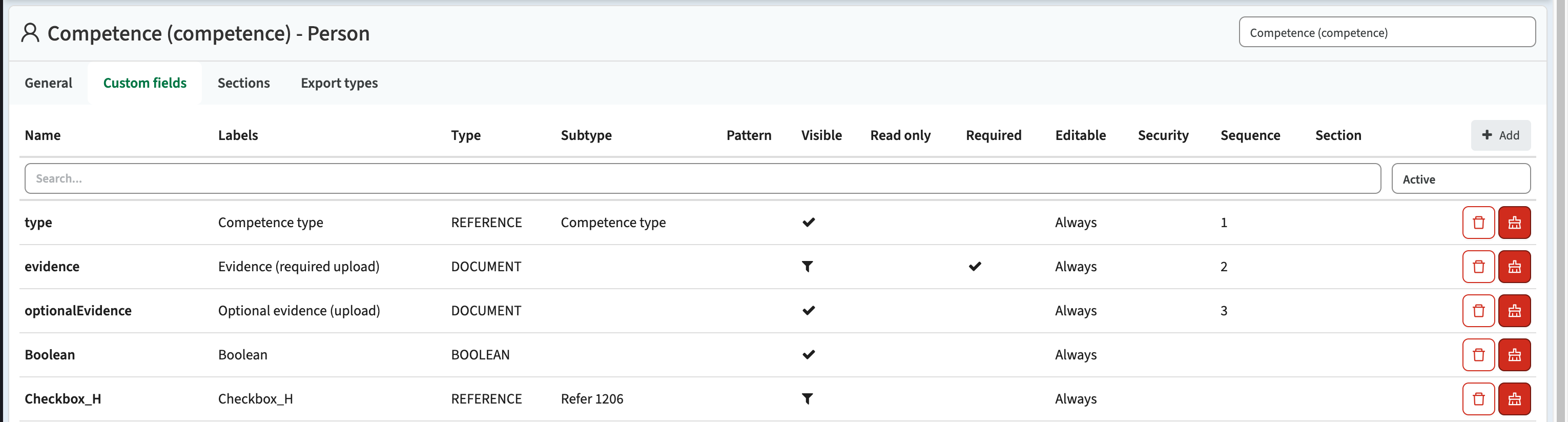Click the Type column header
Viewport: 1568px width, 422px height.
tap(467, 135)
